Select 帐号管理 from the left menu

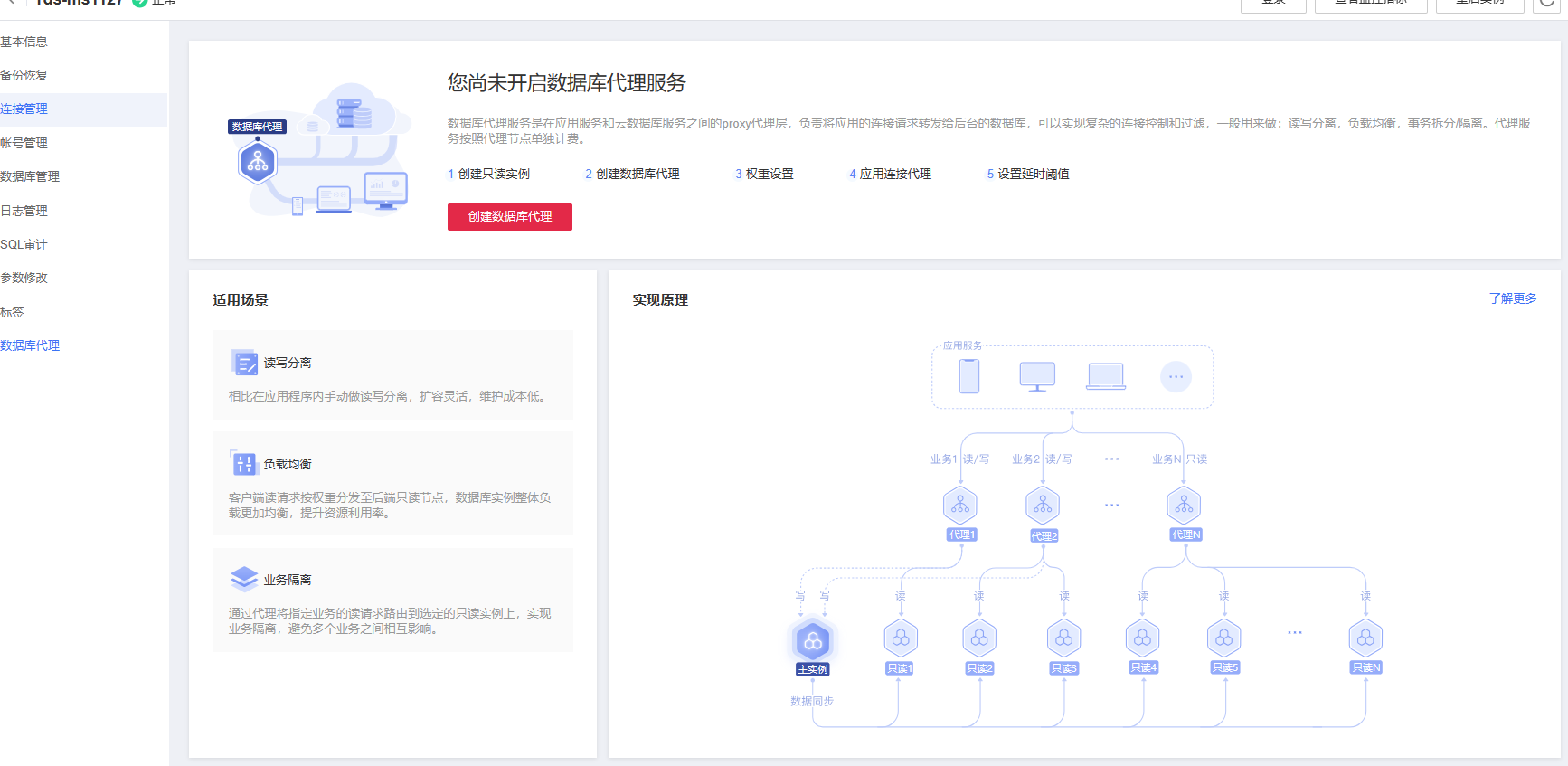24,143
